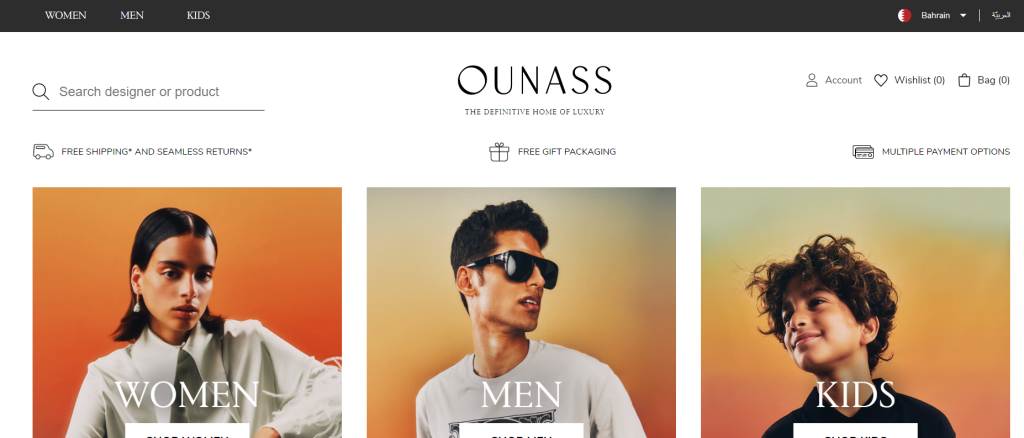Open the WOMEN category banner image
Screen dimensions: 1024x438
187,313
